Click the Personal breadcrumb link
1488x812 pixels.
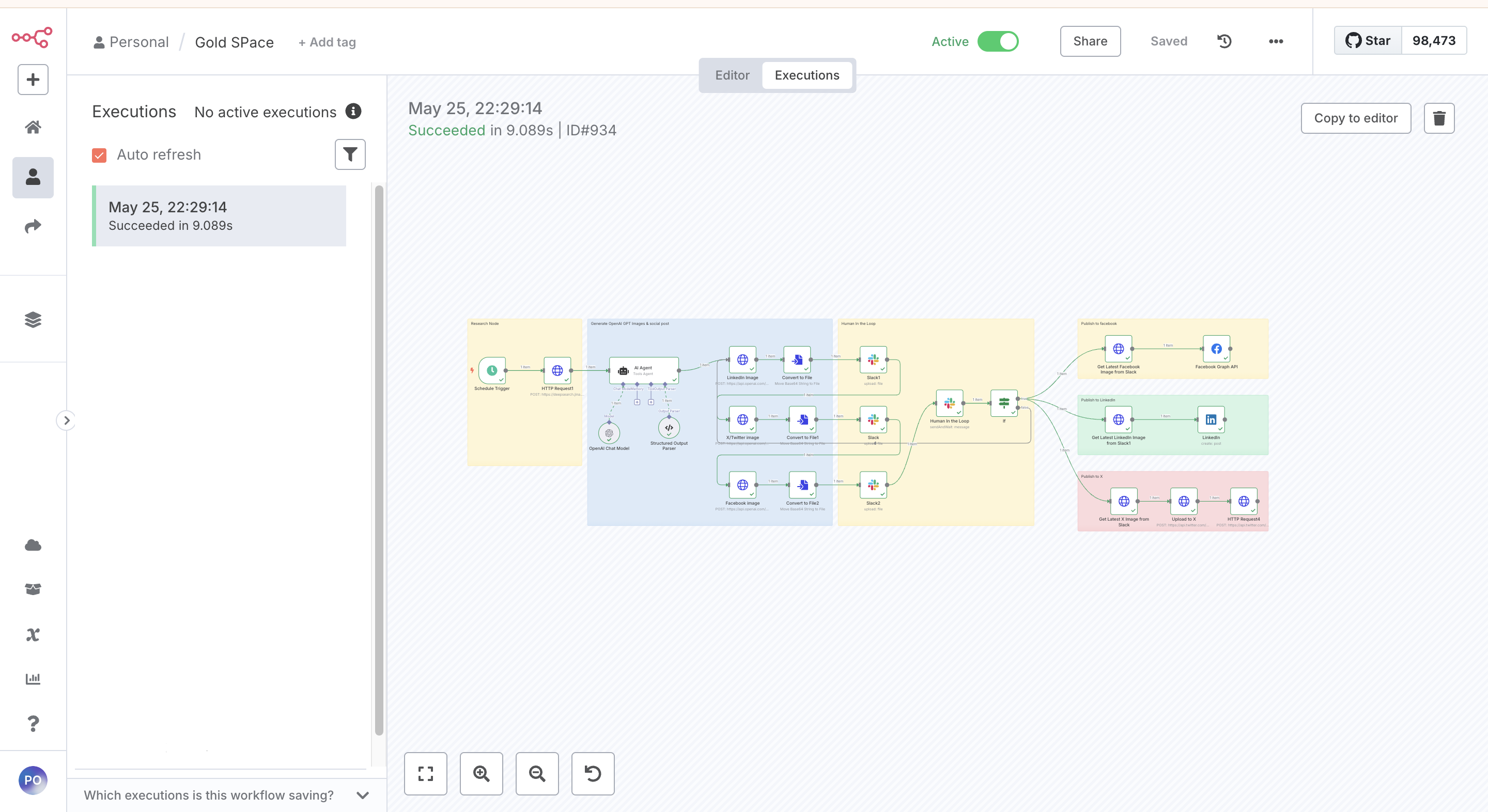131,42
